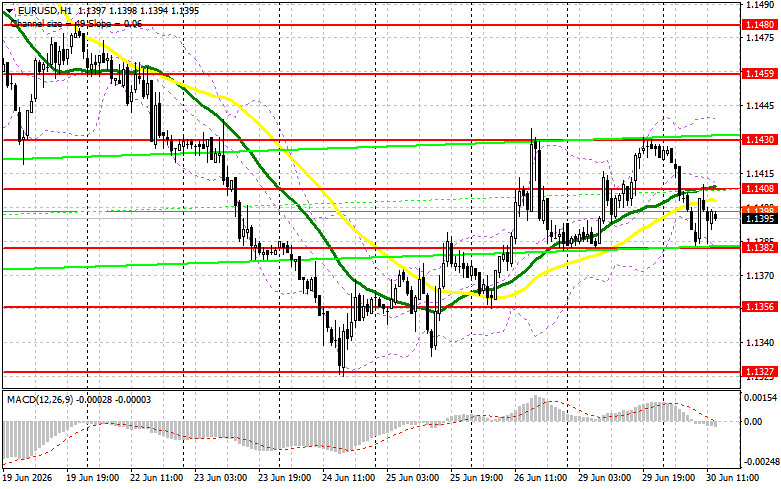
Task: Click the 1.1415 price scale value
Action: [760, 174]
